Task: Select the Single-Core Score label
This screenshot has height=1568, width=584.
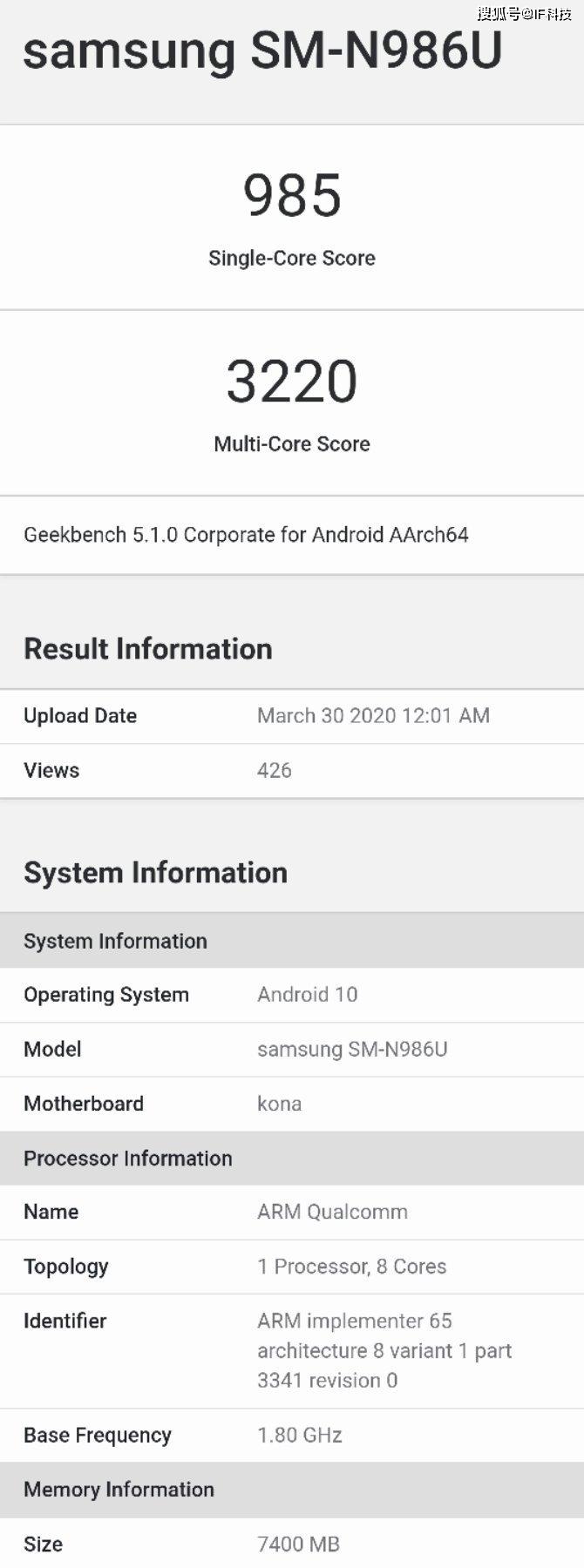Action: point(292,258)
